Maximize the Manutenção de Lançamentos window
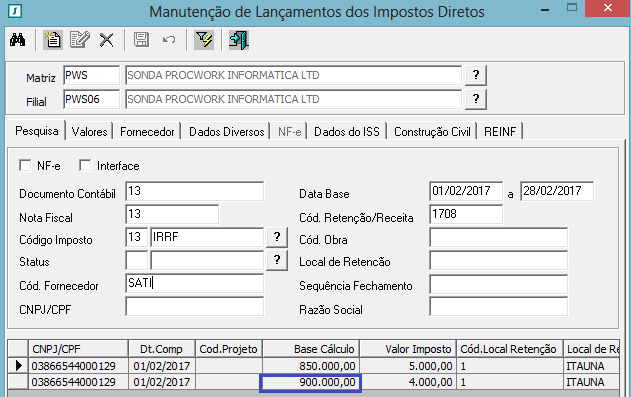The image size is (631, 397). (571, 8)
